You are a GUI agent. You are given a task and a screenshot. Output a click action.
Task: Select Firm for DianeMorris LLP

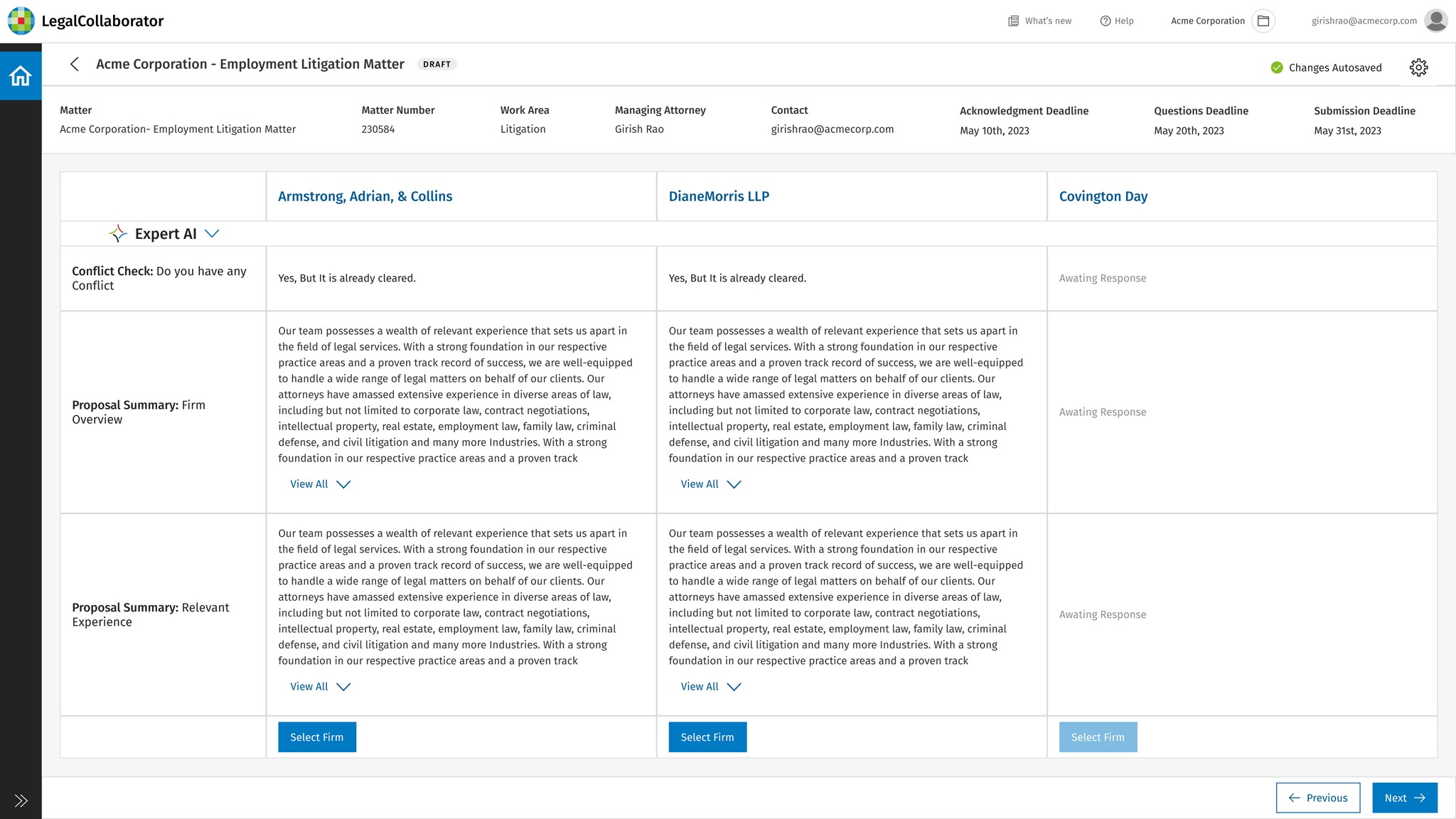tap(707, 737)
